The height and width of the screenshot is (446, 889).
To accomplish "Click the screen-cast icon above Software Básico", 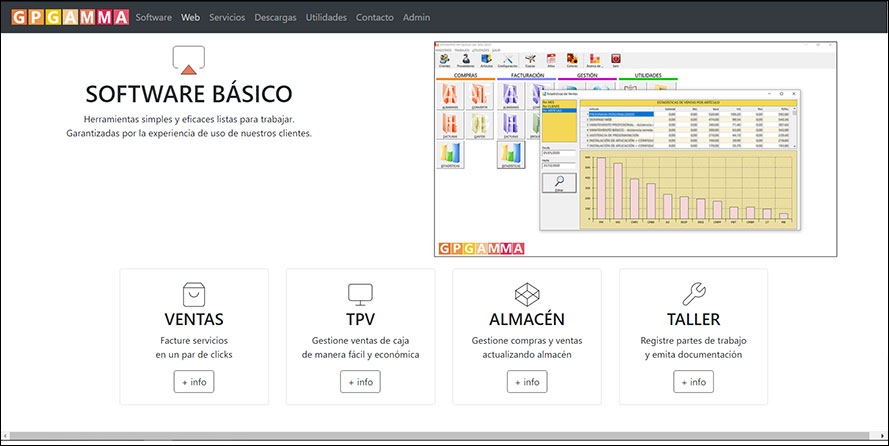I will coord(189,60).
